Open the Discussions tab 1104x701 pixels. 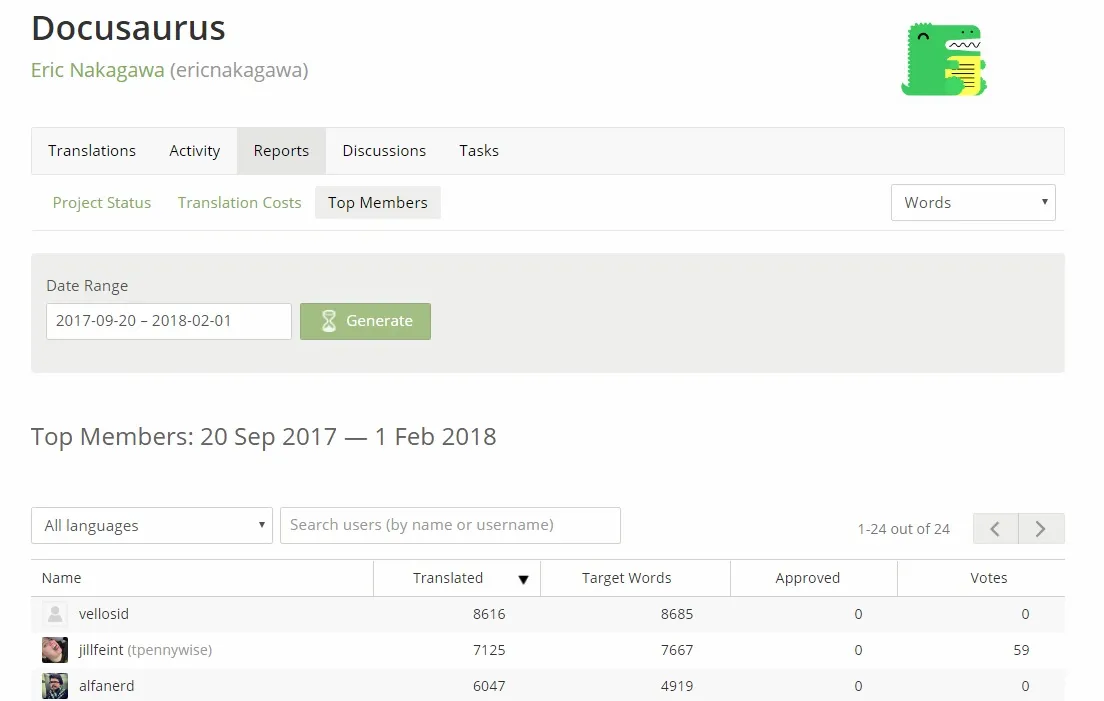tap(384, 151)
